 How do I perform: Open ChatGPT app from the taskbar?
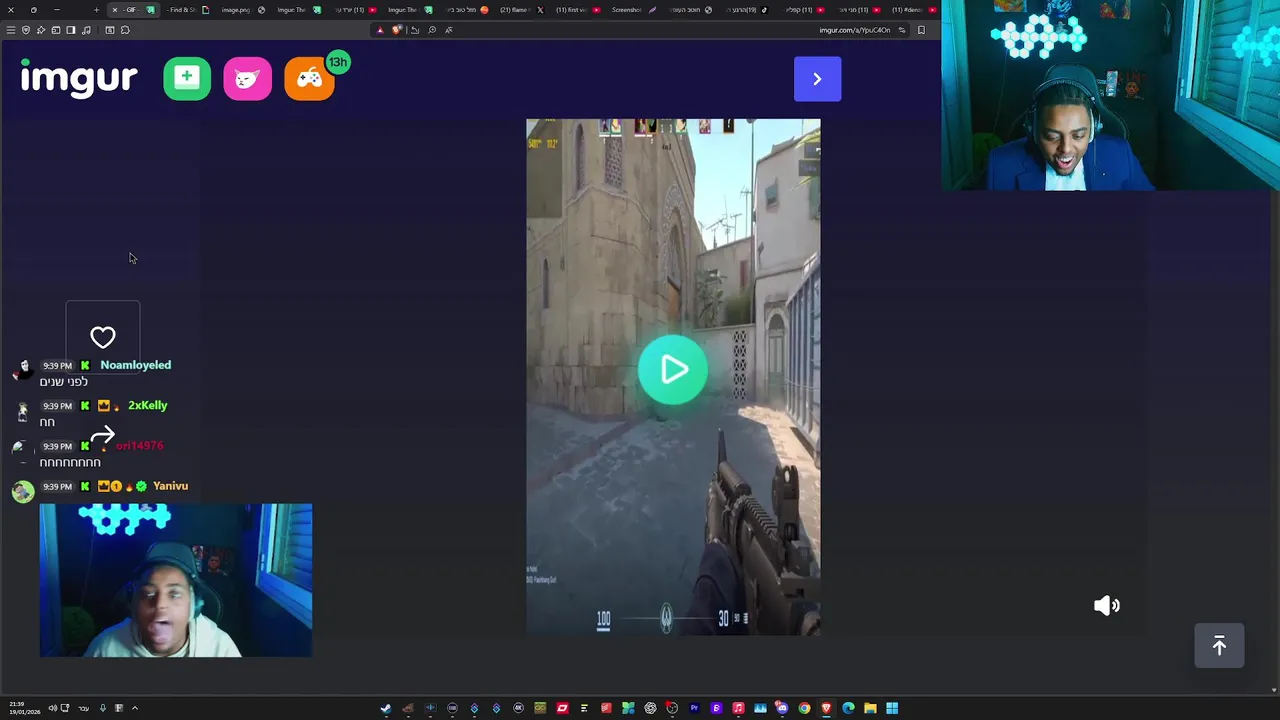click(x=651, y=708)
